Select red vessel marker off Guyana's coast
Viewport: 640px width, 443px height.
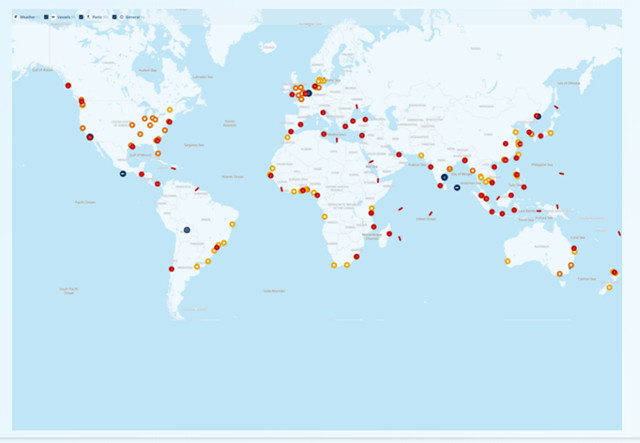[197, 189]
